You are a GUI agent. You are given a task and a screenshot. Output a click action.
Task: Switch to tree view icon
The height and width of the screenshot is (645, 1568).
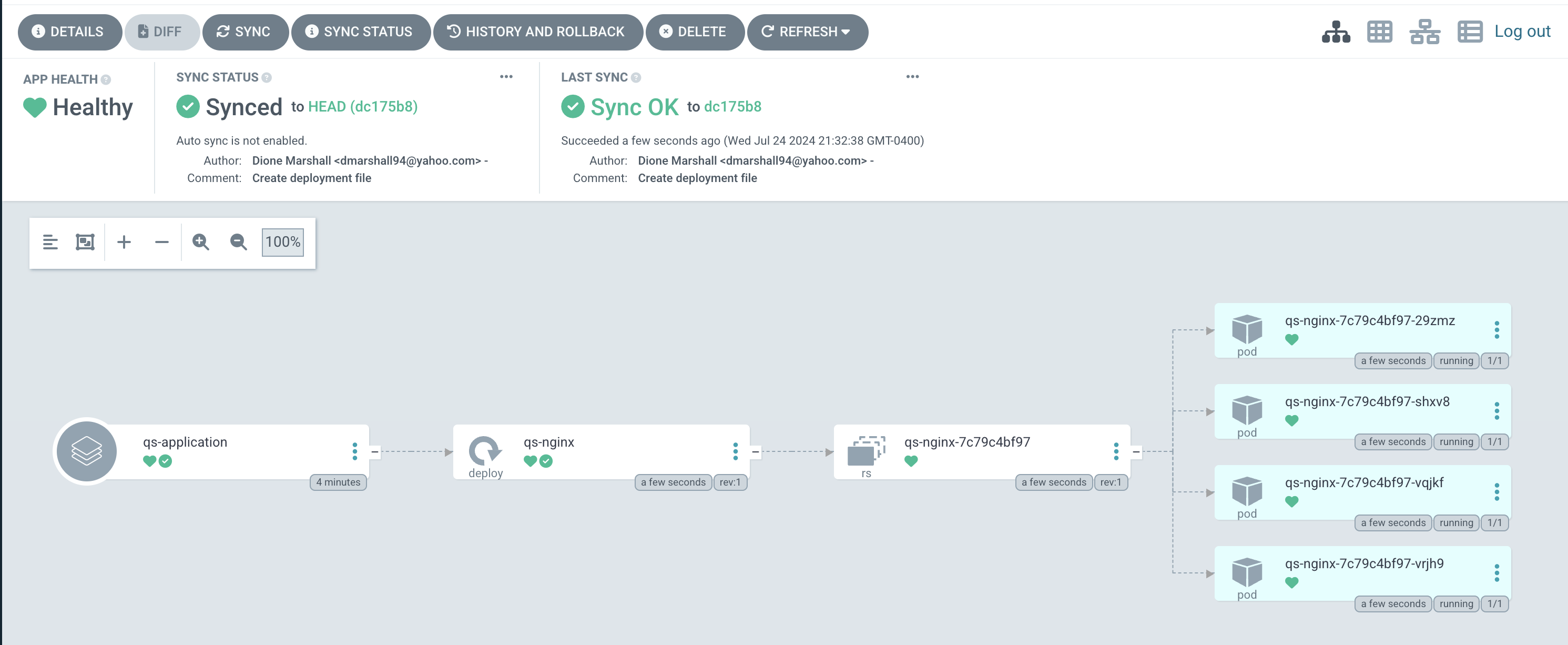click(1336, 32)
